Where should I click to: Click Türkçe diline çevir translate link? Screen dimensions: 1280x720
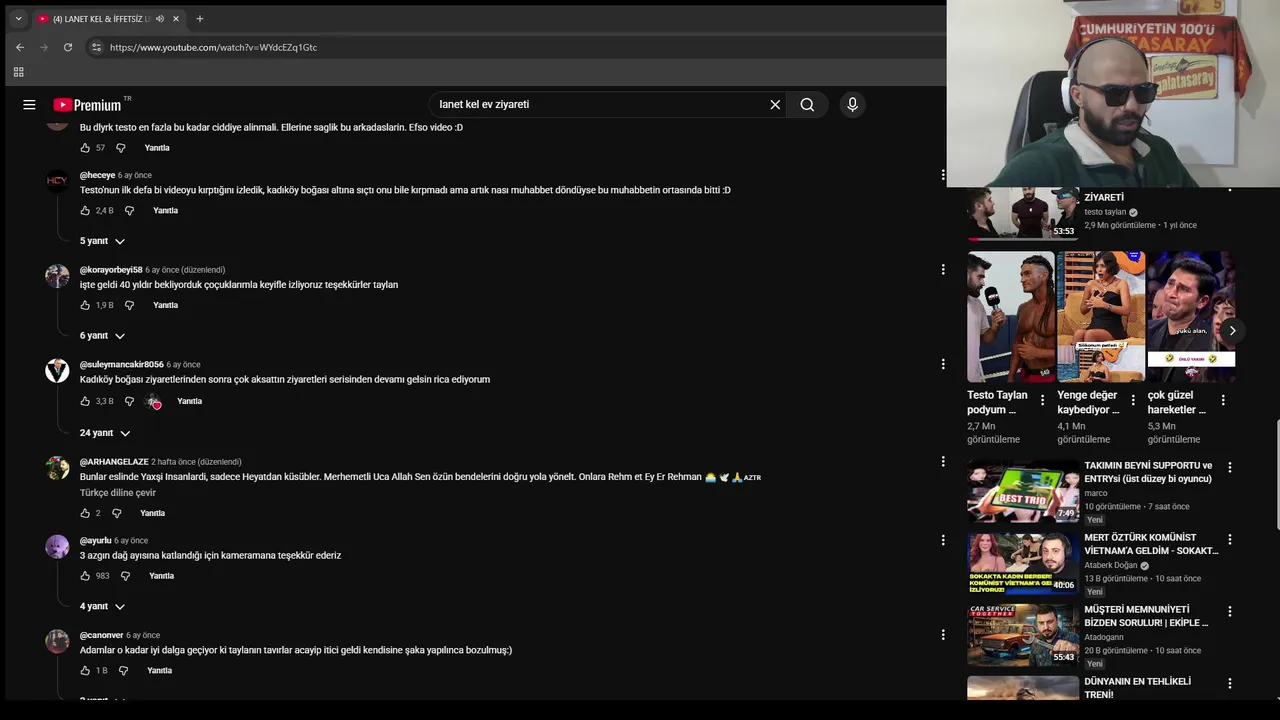point(118,493)
